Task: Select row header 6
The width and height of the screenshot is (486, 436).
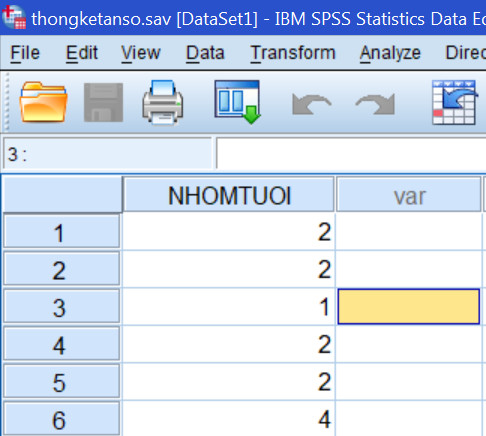Action: 61,418
